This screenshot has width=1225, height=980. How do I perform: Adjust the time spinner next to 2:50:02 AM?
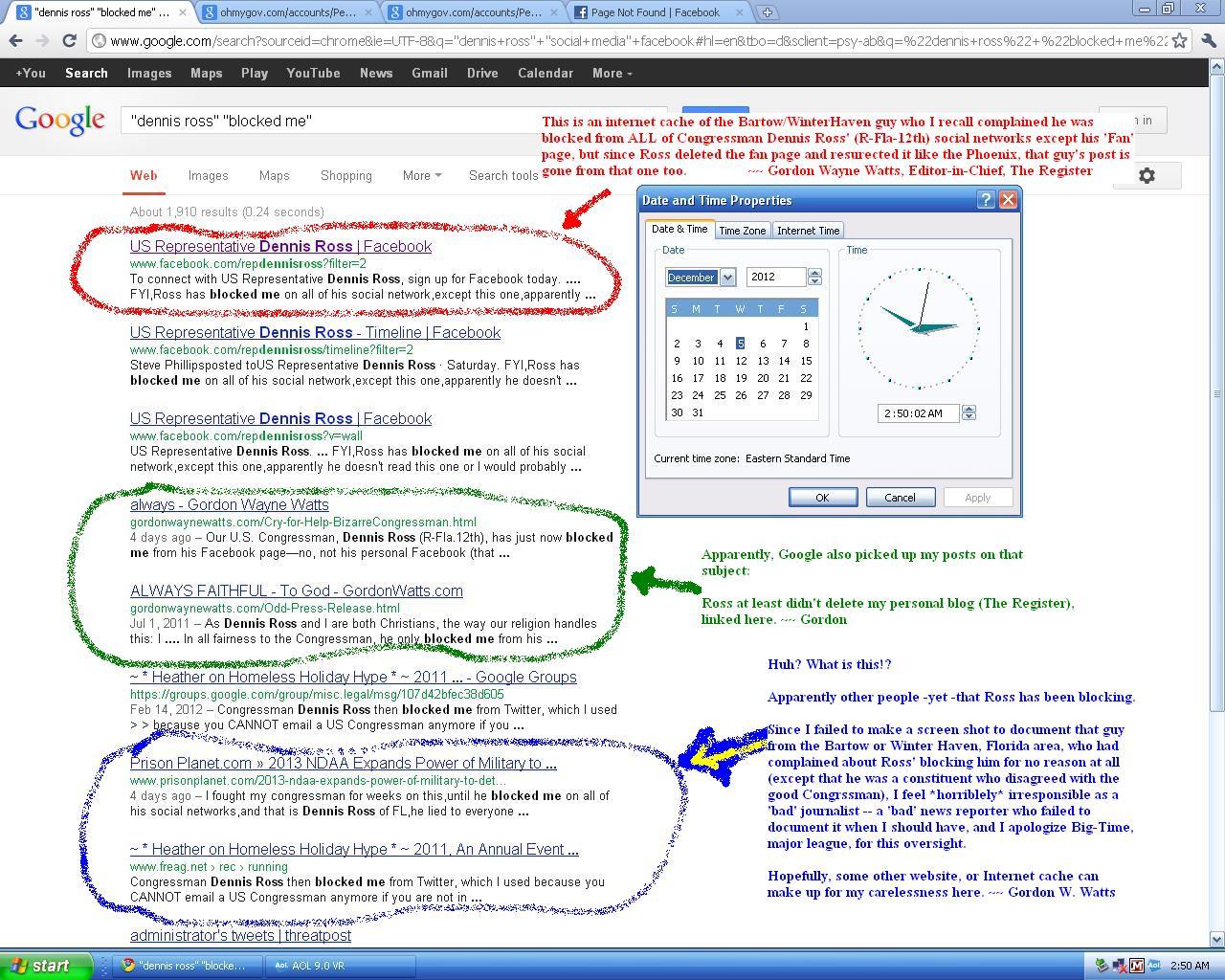tap(969, 412)
